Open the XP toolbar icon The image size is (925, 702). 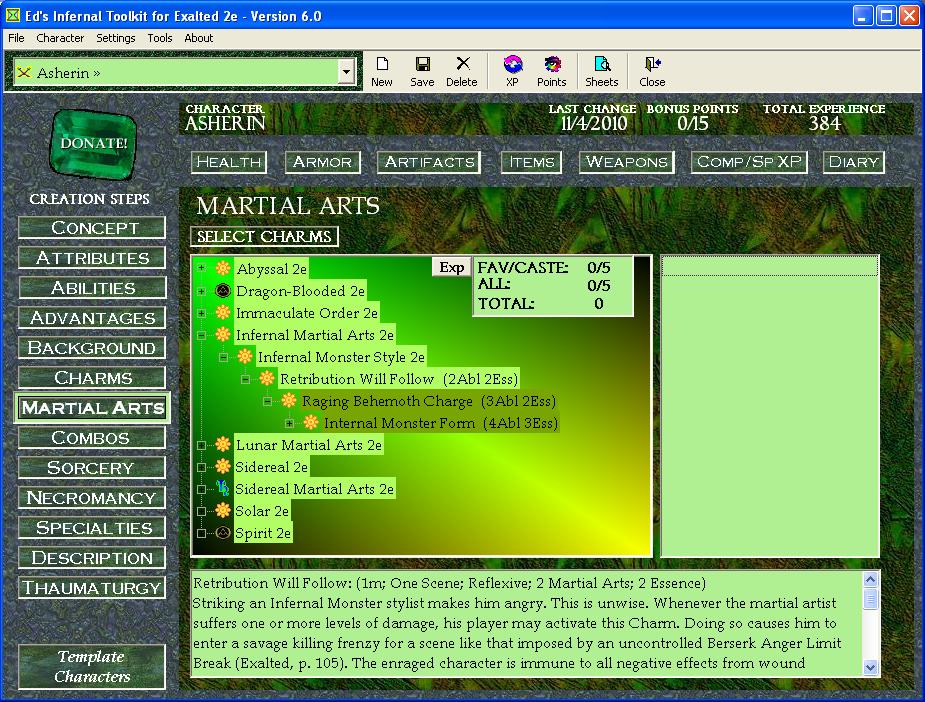tap(513, 64)
